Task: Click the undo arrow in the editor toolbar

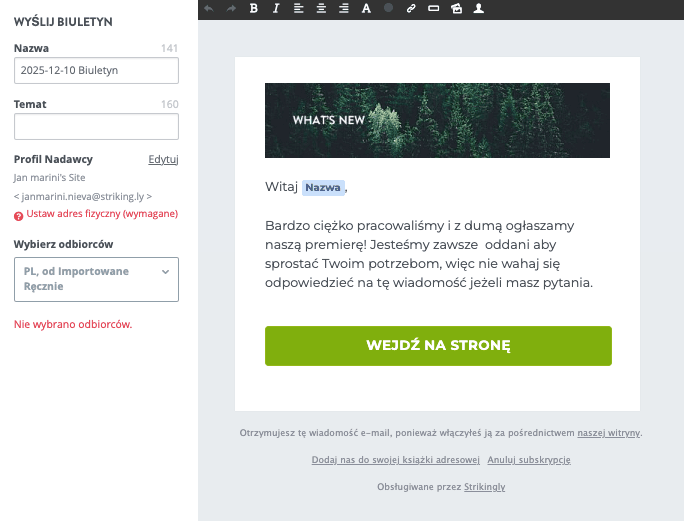Action: pos(209,8)
